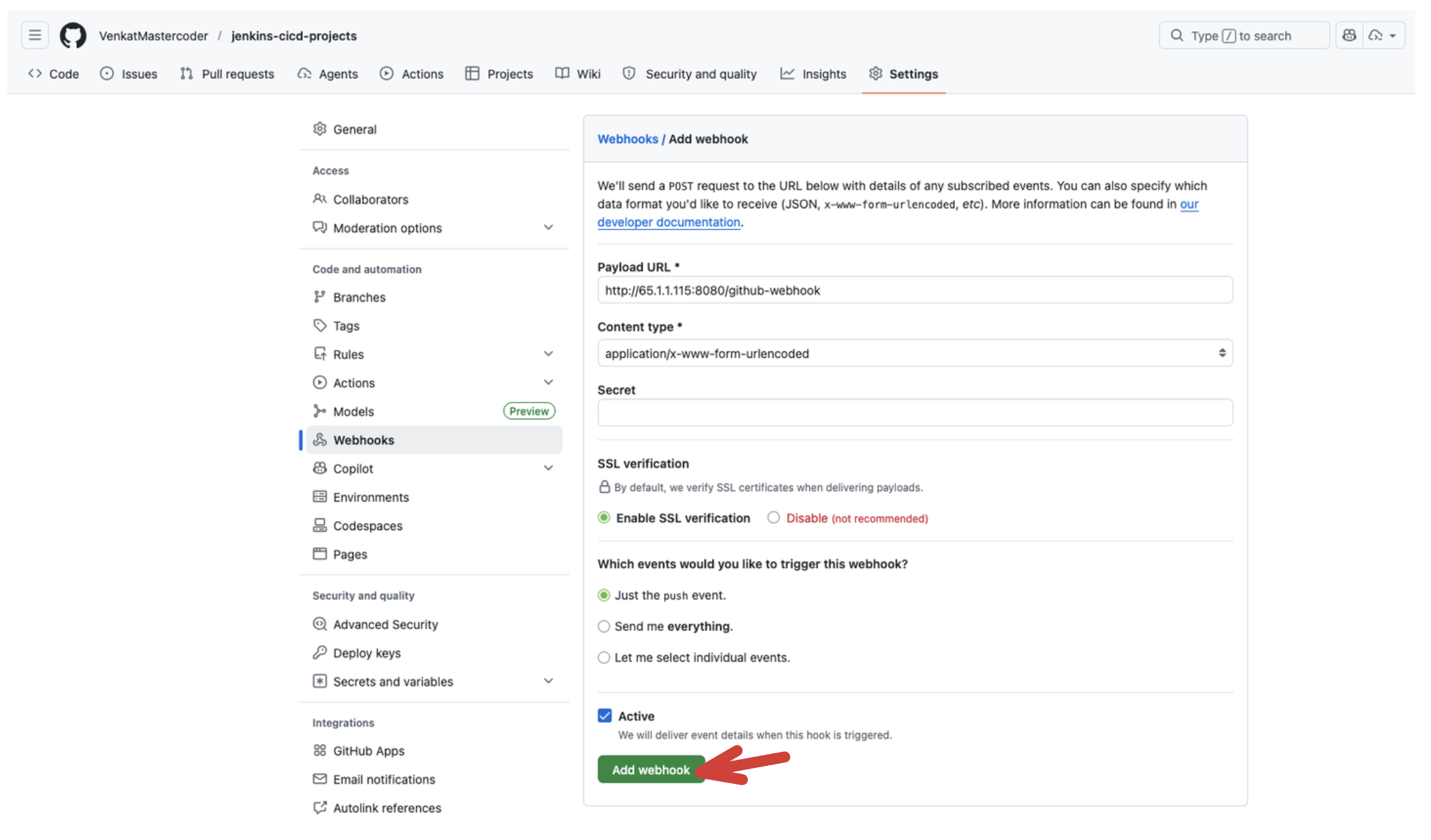Expand Moderation options section
Viewport: 1431px width, 840px height.
click(x=548, y=228)
